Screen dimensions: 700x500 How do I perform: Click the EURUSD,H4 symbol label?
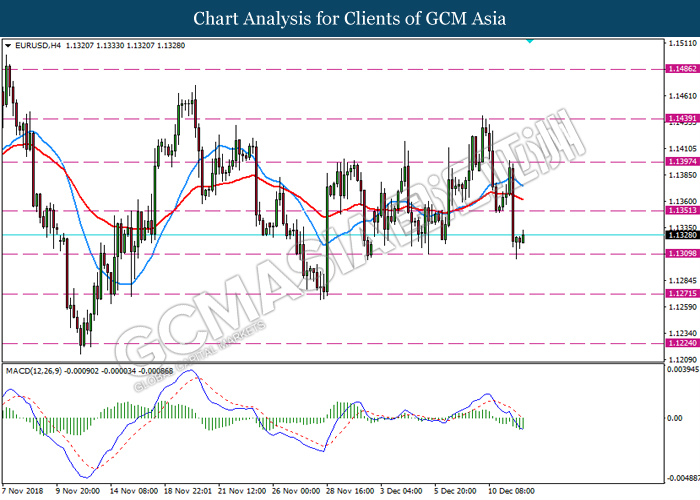tap(38, 46)
